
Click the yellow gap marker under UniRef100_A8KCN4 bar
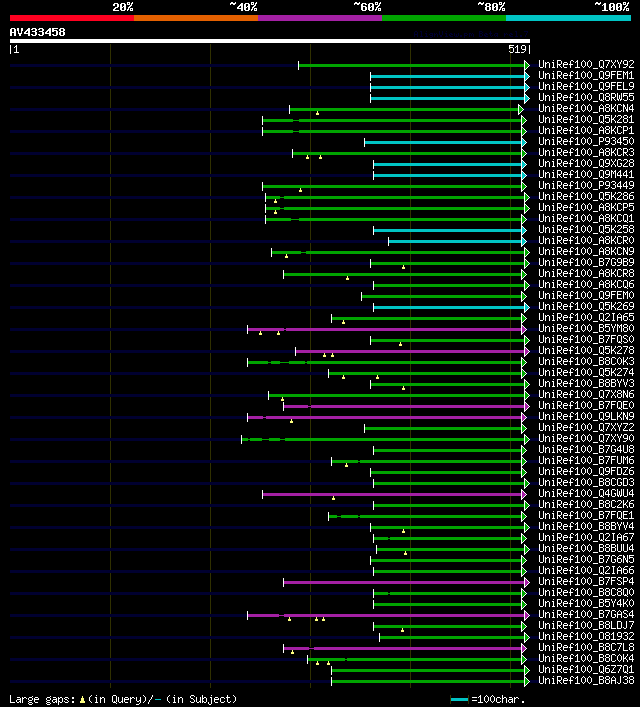point(318,113)
